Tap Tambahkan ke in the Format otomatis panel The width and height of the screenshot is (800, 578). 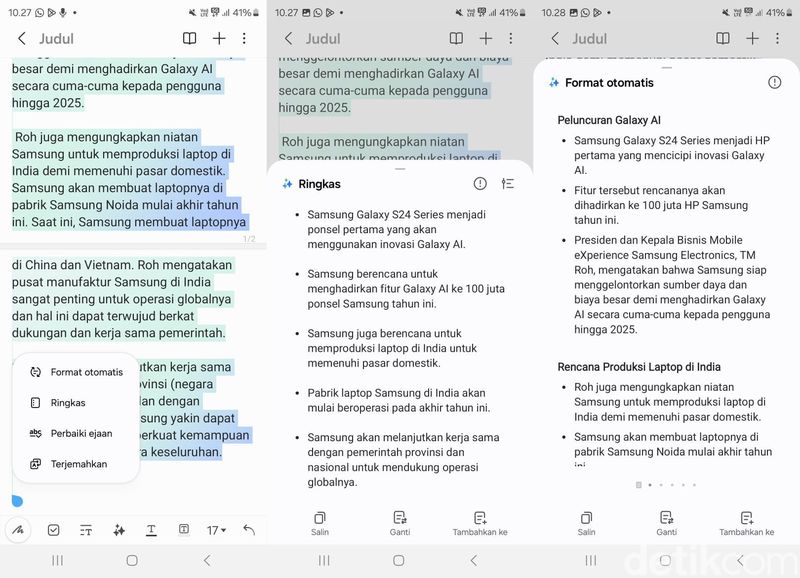click(747, 523)
